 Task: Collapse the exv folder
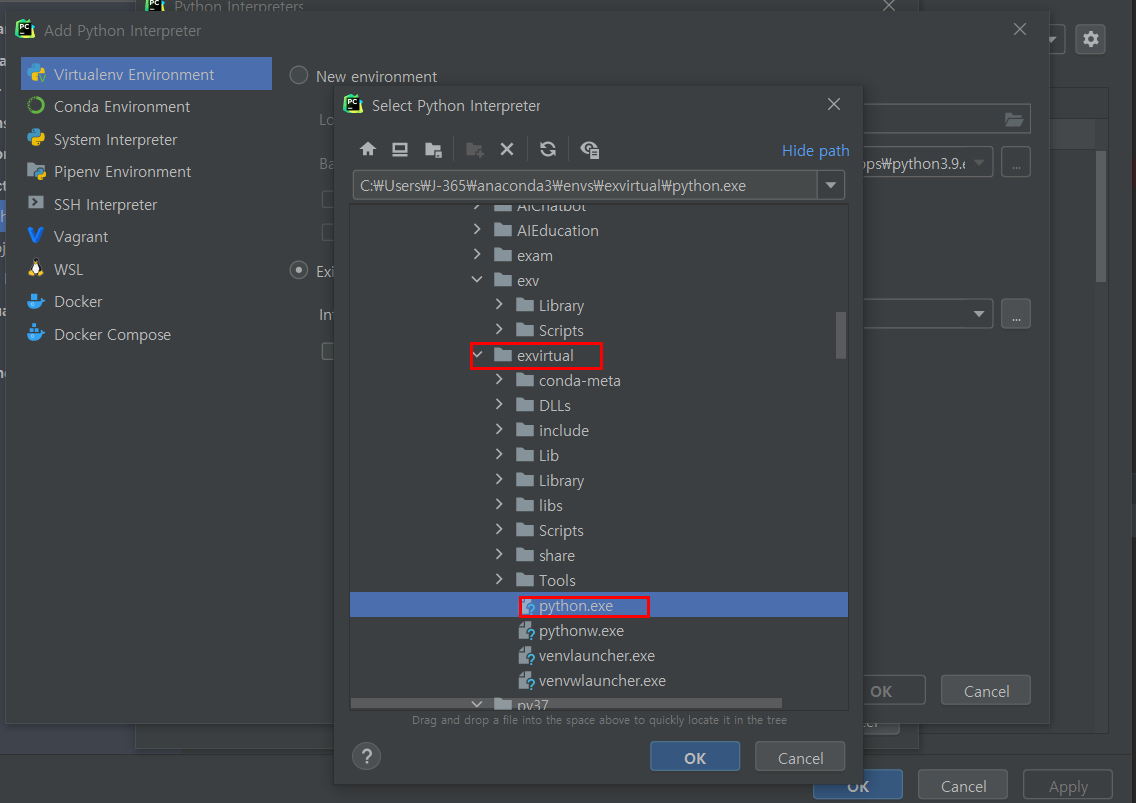tap(477, 280)
